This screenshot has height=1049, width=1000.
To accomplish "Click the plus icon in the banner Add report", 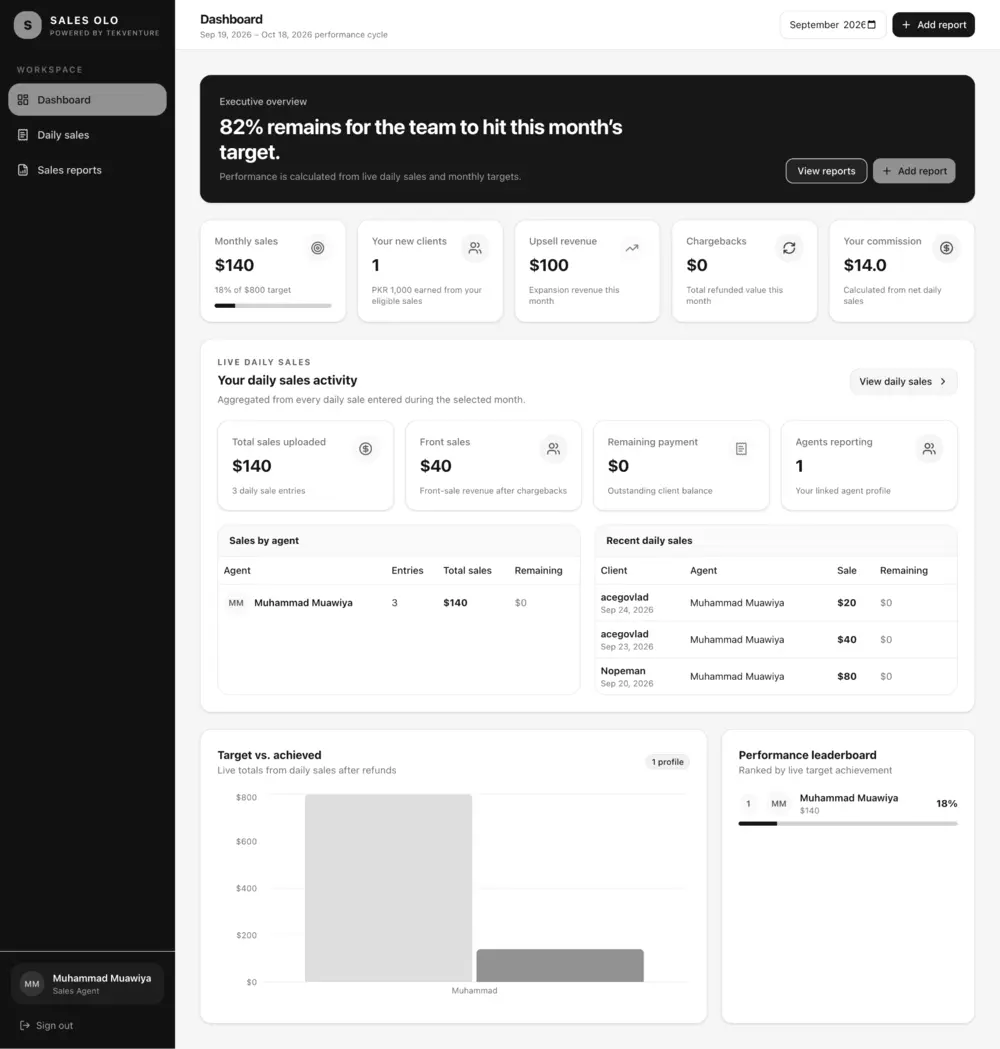I will 887,171.
